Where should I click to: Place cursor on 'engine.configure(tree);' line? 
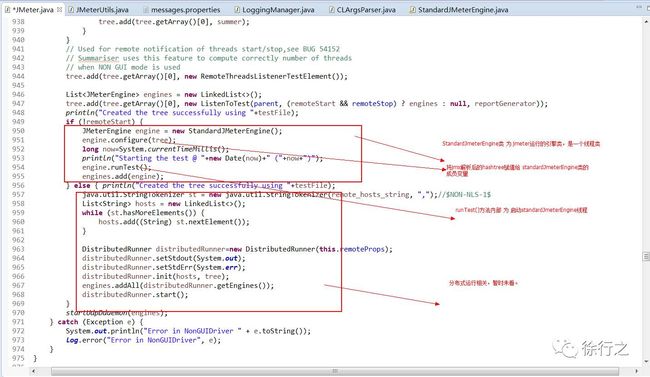pos(129,140)
